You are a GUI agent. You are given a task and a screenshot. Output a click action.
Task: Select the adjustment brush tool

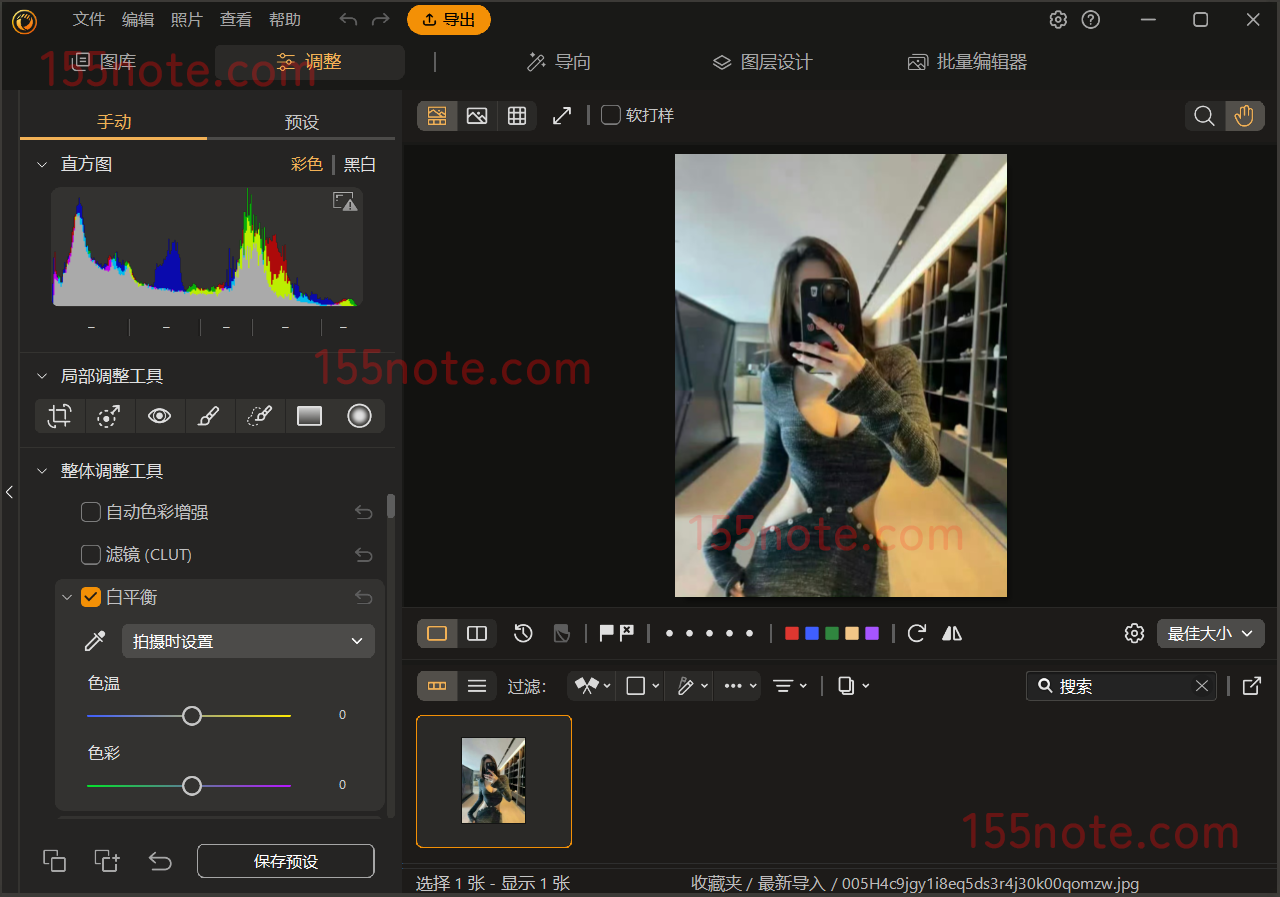point(209,416)
